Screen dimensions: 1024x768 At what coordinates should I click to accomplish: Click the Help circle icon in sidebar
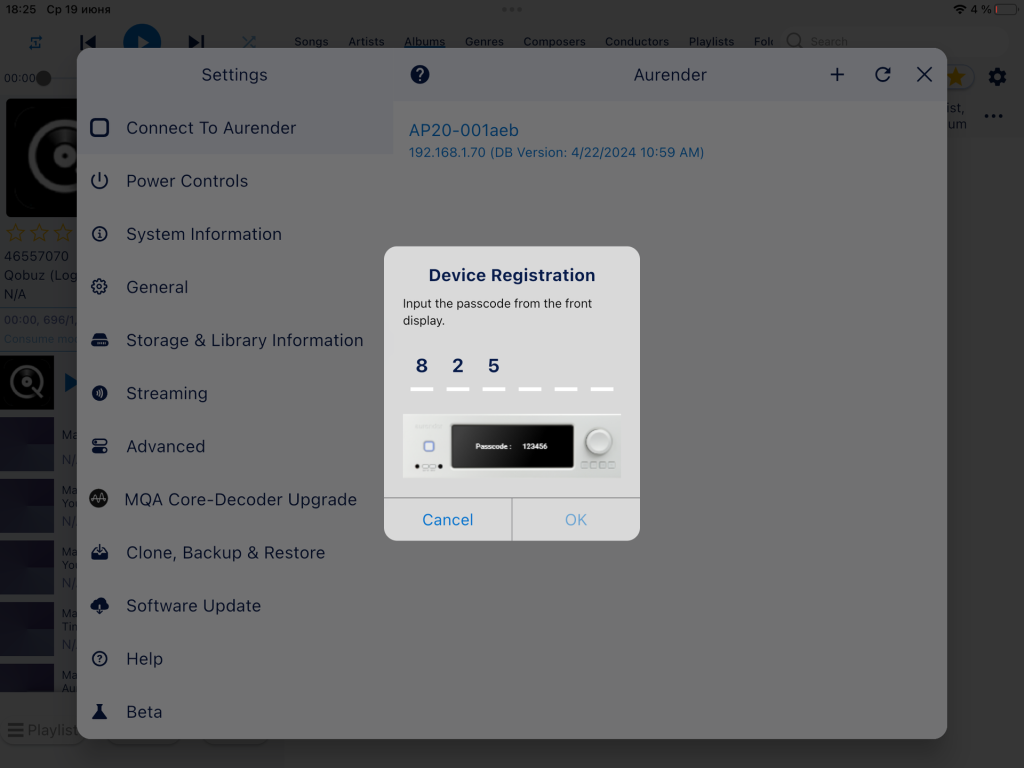pyautogui.click(x=99, y=659)
